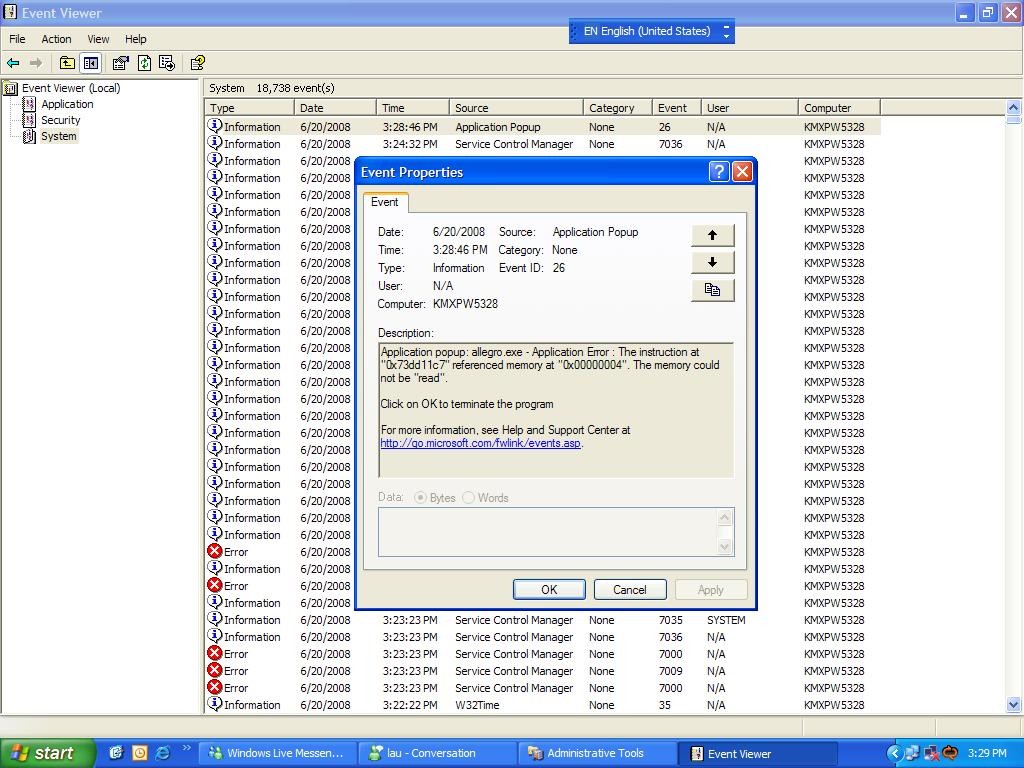Select the Application log in the tree
Screen dimensions: 1024x768
coord(67,104)
